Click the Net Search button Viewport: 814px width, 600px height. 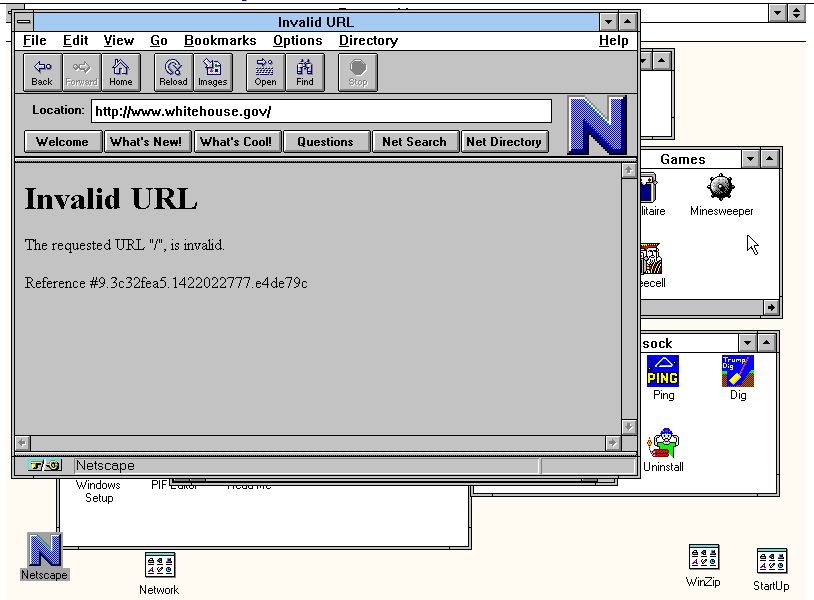pyautogui.click(x=415, y=142)
